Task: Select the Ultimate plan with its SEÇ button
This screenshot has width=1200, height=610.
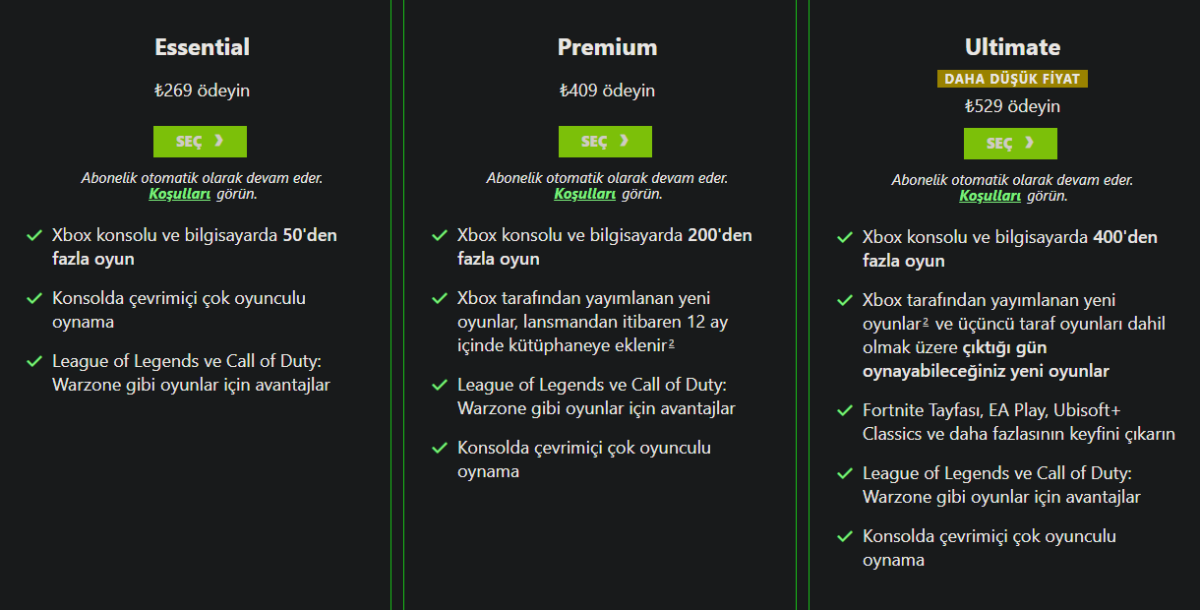Action: coord(1010,143)
